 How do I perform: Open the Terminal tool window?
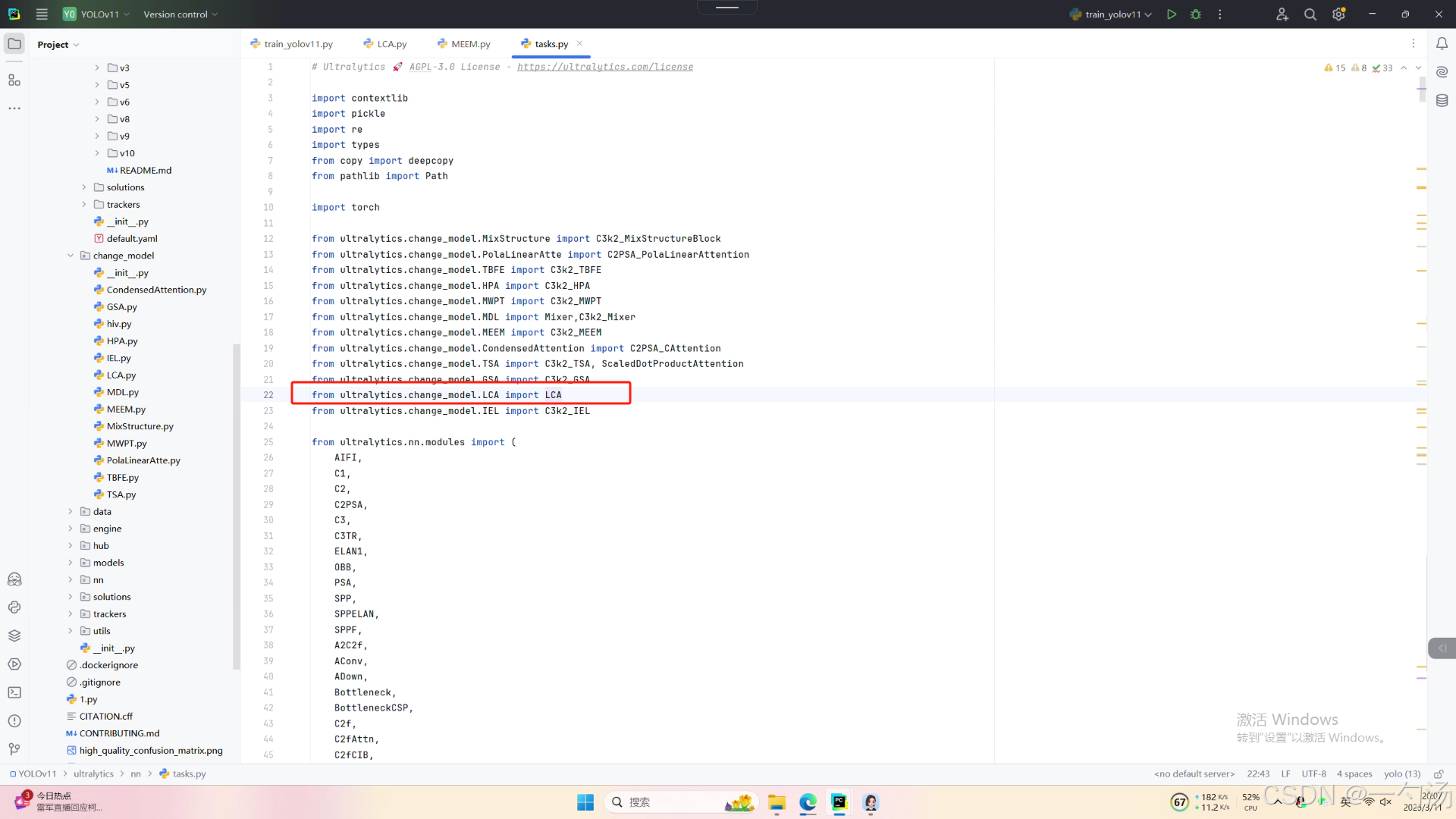tap(14, 692)
